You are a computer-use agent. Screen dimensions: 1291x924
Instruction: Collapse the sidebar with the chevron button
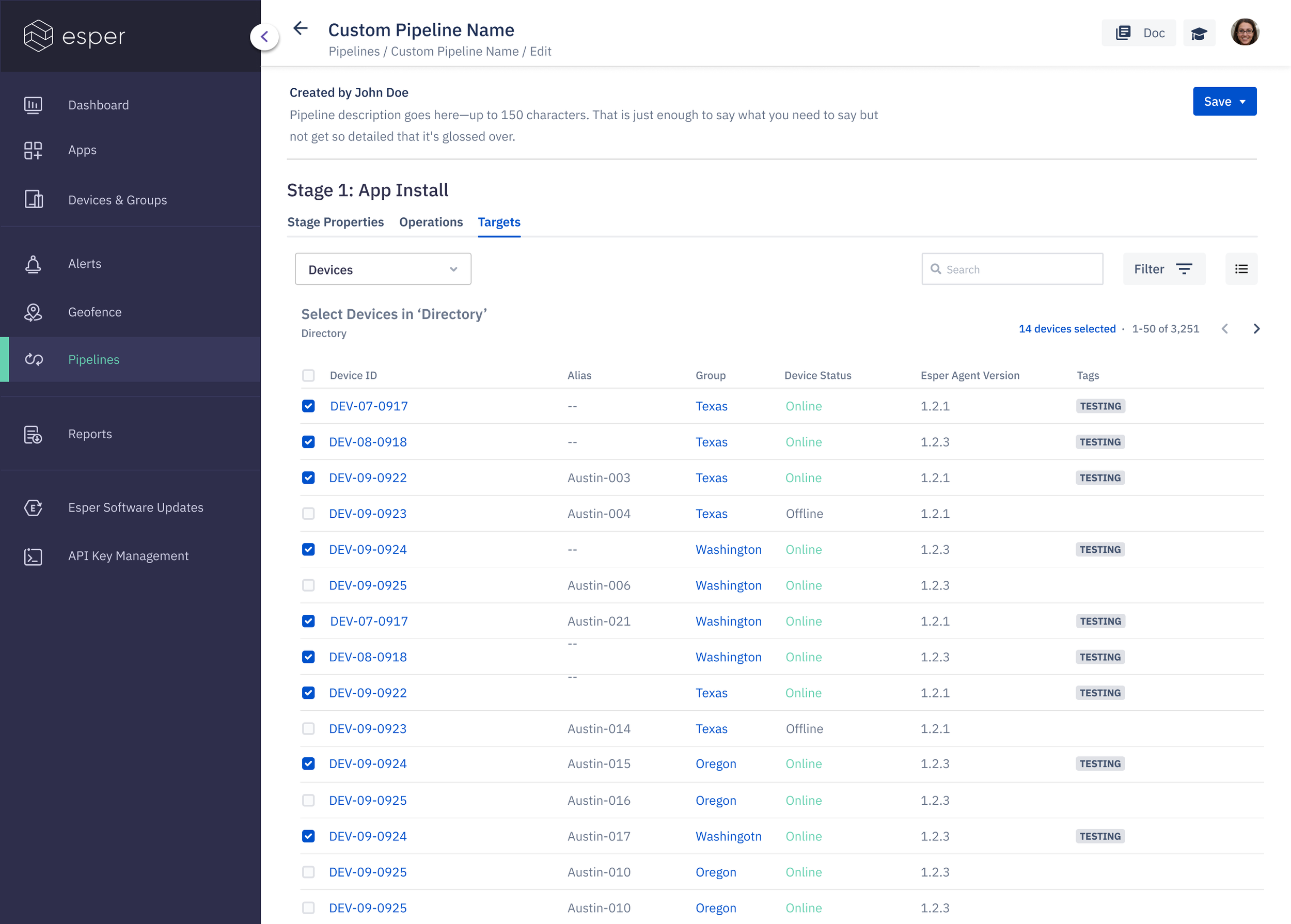[265, 37]
